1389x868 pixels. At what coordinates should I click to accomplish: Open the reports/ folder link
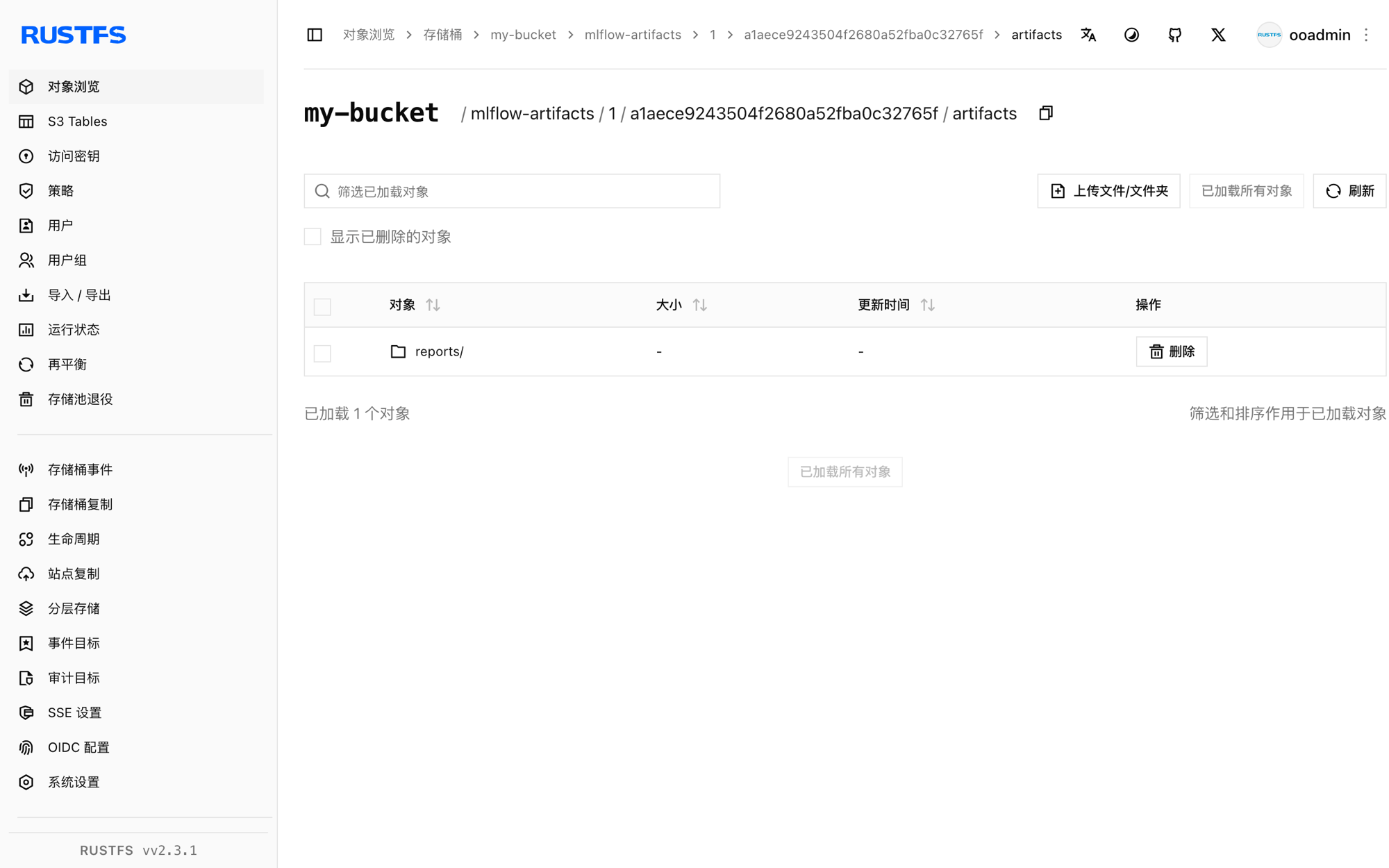439,351
